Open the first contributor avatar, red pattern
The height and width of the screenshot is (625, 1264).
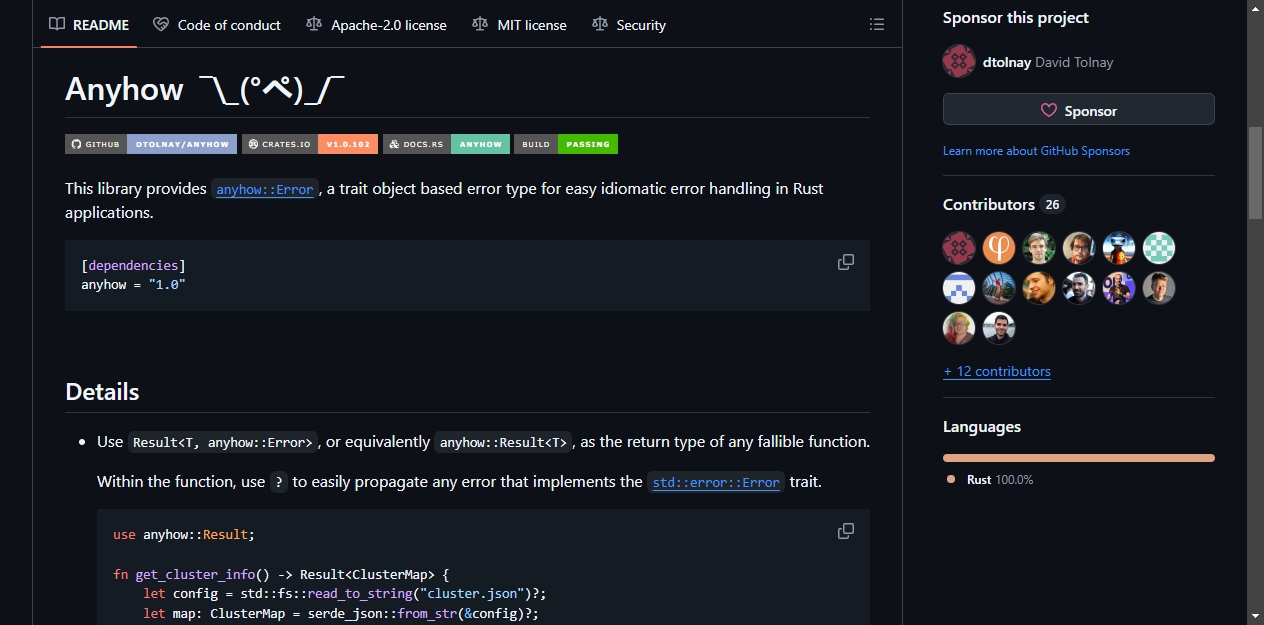[x=959, y=248]
